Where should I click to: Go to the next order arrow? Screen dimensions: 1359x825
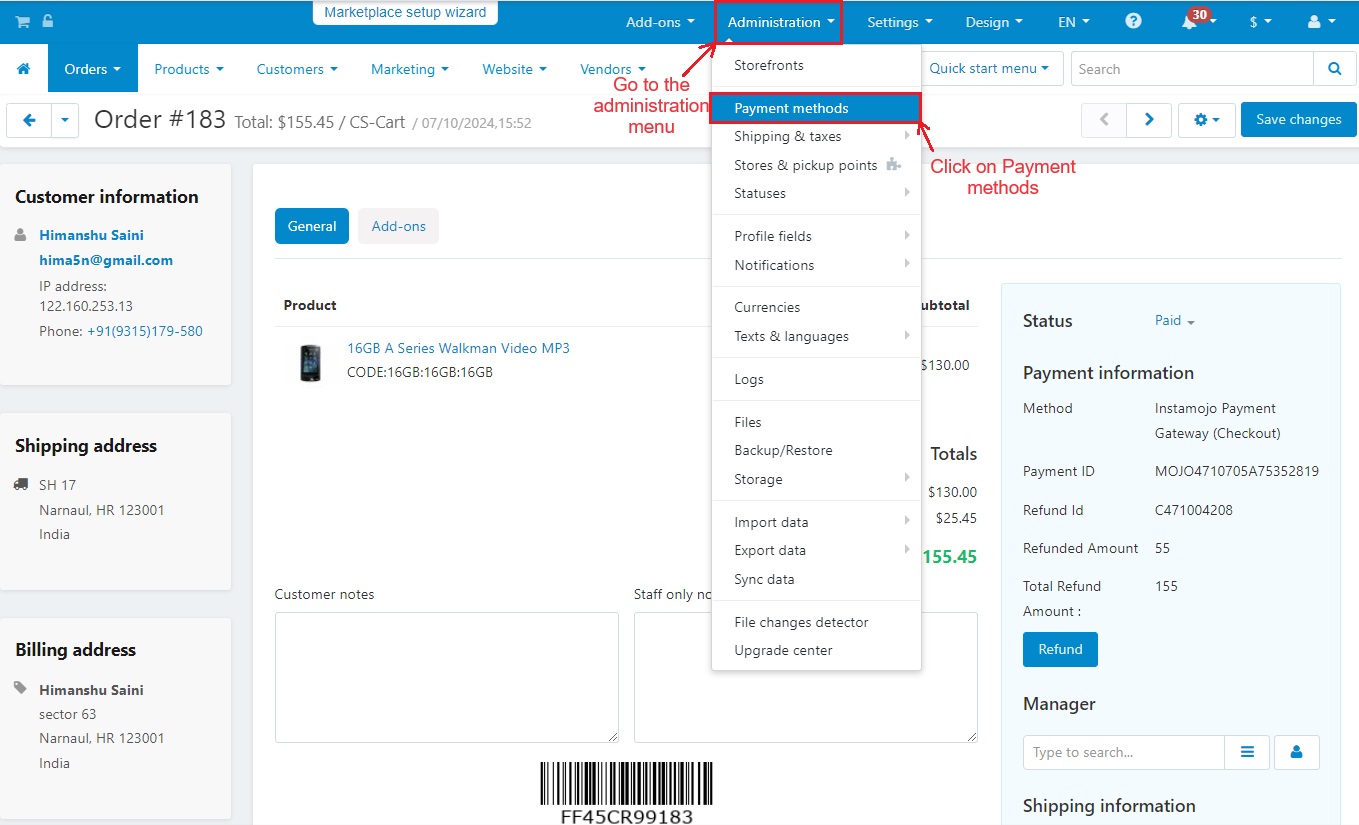coord(1149,120)
